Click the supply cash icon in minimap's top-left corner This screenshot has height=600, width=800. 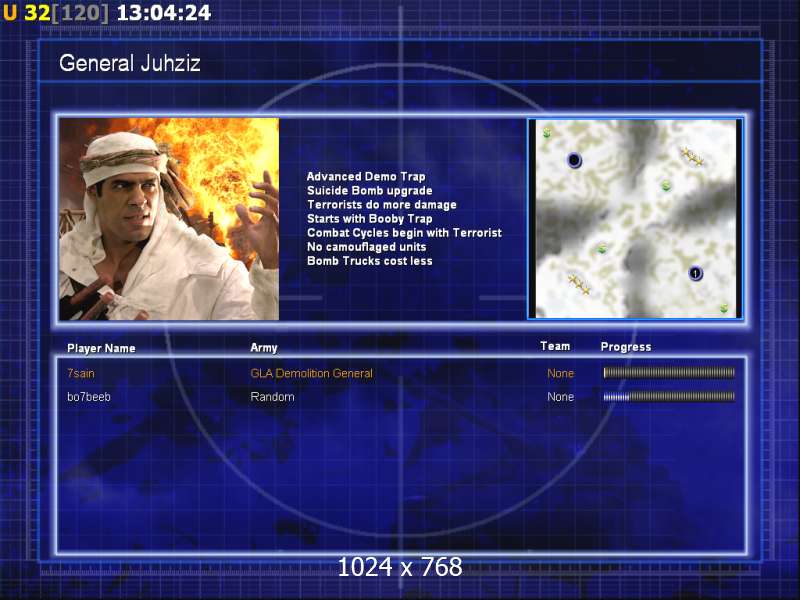[x=547, y=134]
